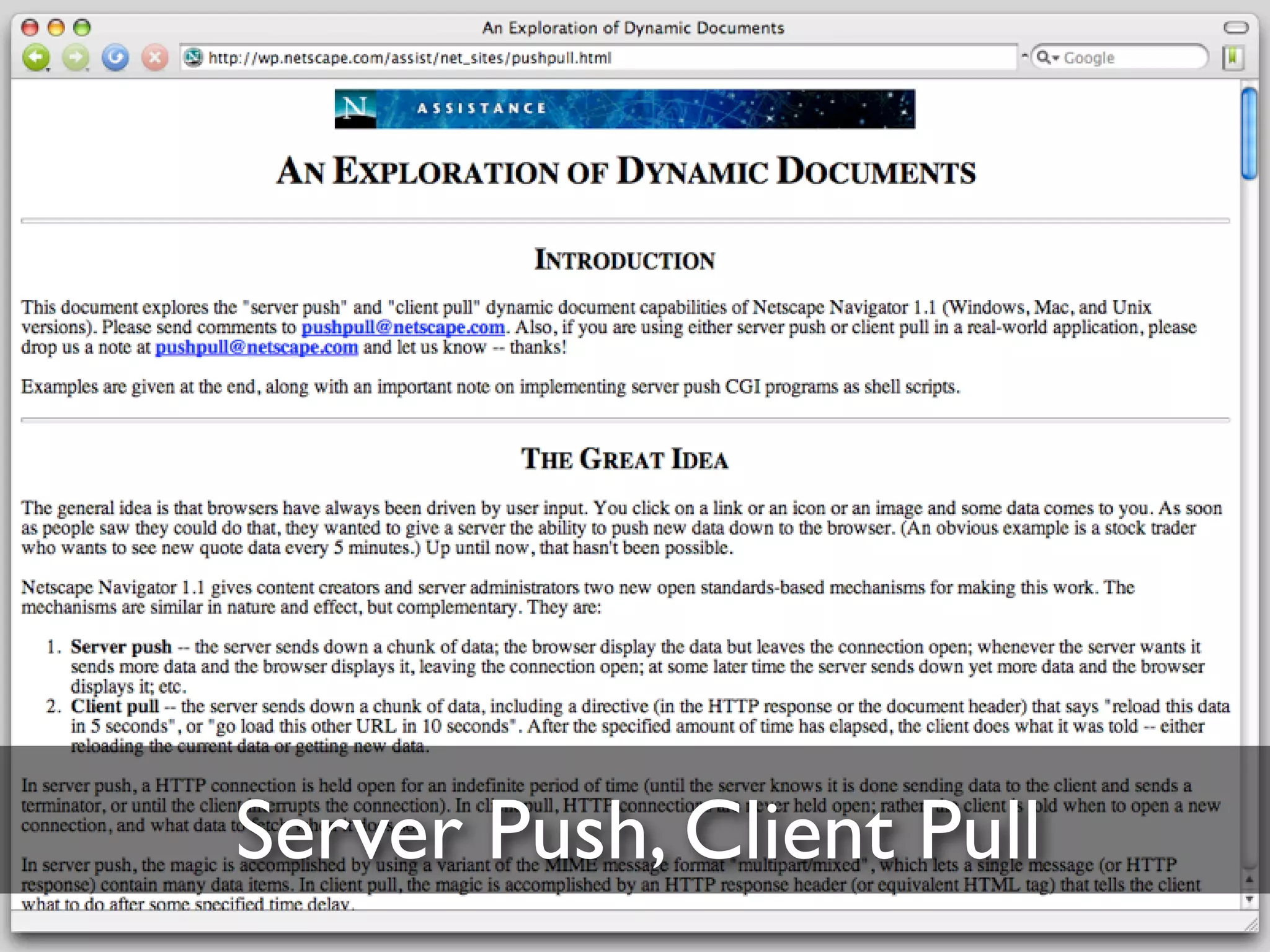The image size is (1270, 952).
Task: Click the green zoom window button
Action: click(82, 27)
